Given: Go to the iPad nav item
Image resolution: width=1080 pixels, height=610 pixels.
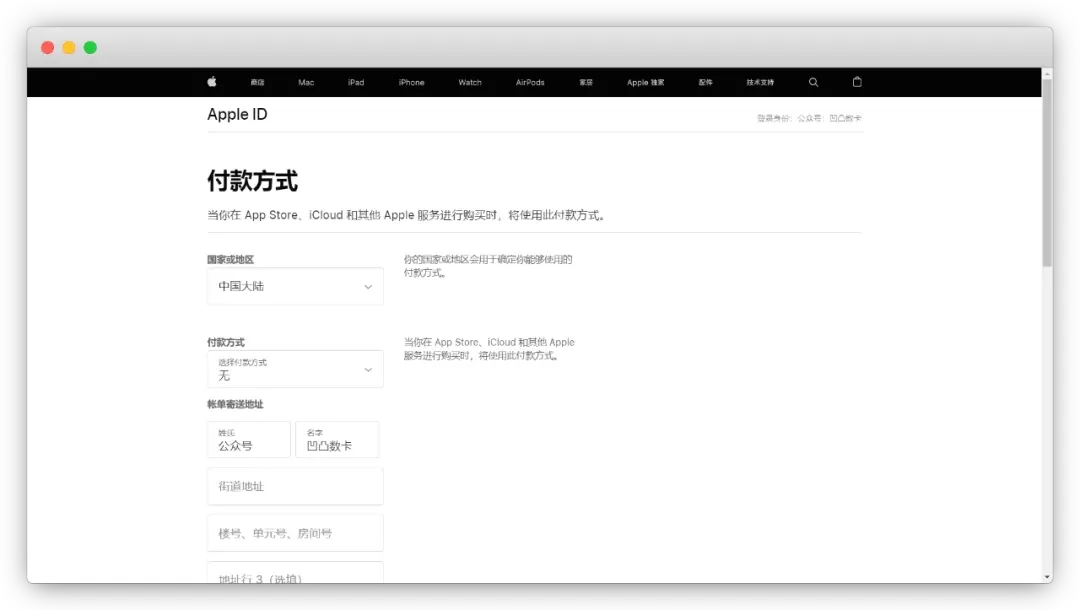Looking at the screenshot, I should 356,83.
